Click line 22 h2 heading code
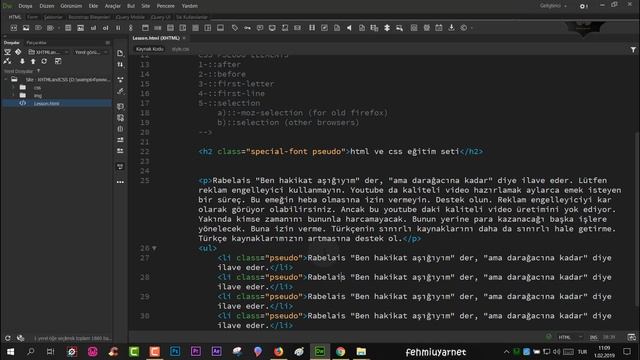 [341, 151]
